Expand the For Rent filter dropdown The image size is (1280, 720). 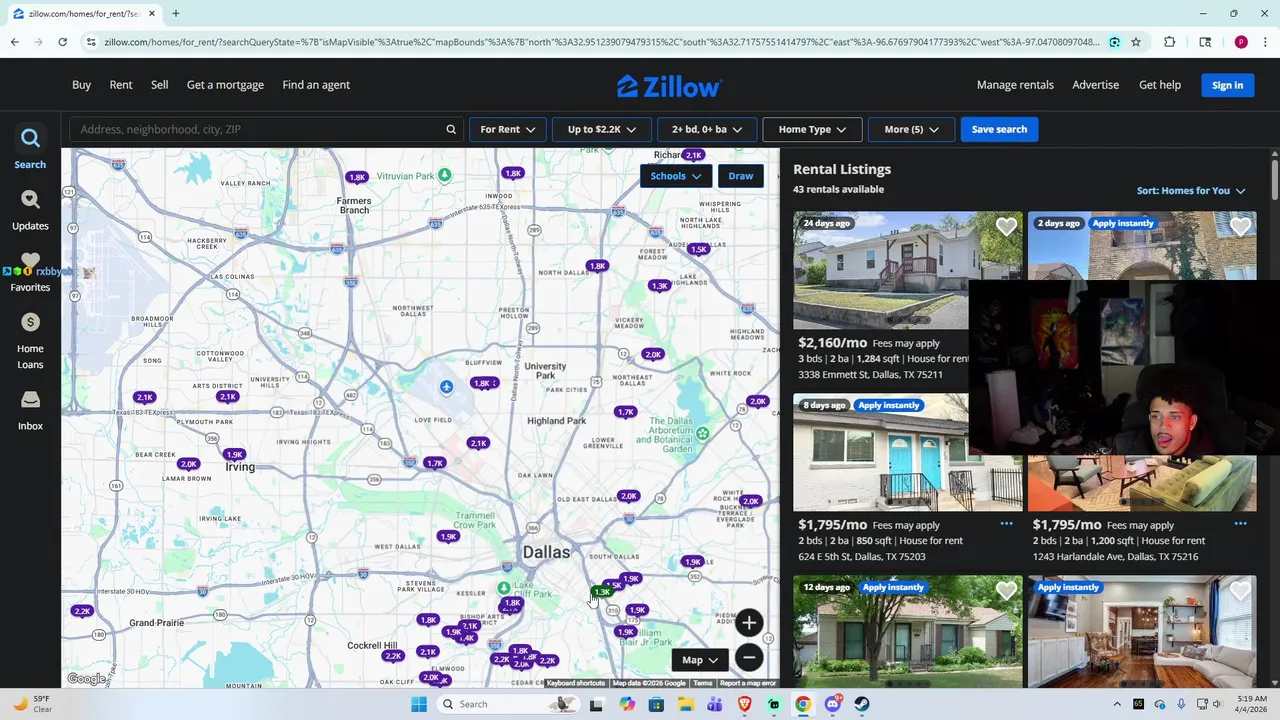tap(507, 129)
